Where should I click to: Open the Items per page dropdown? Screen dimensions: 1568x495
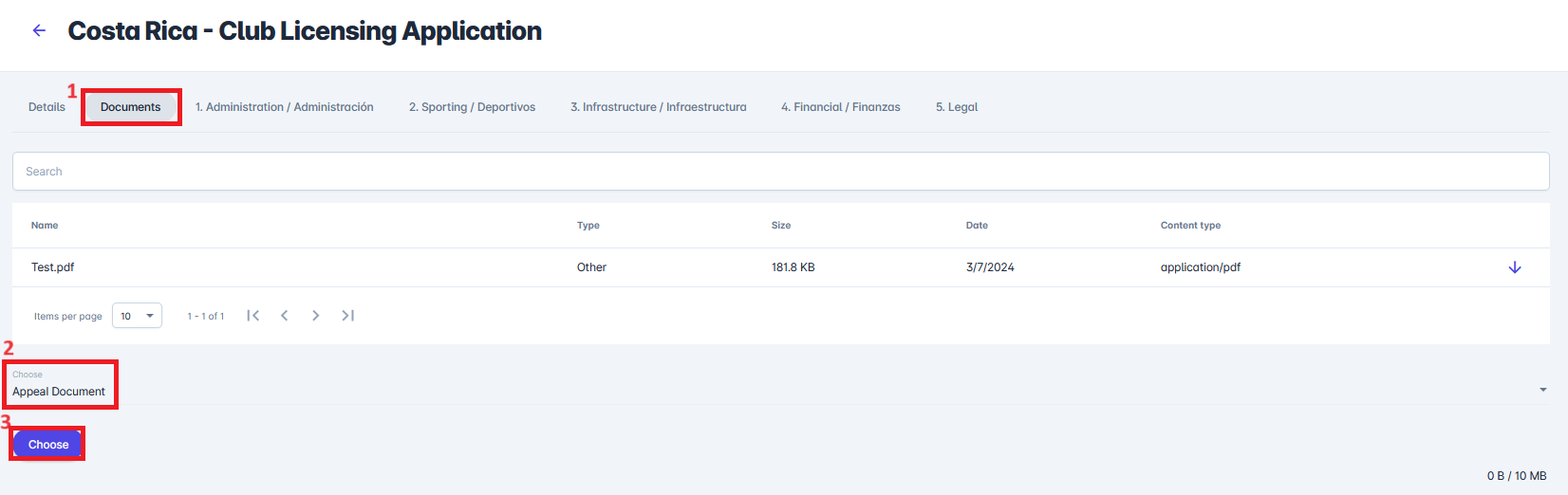137,316
